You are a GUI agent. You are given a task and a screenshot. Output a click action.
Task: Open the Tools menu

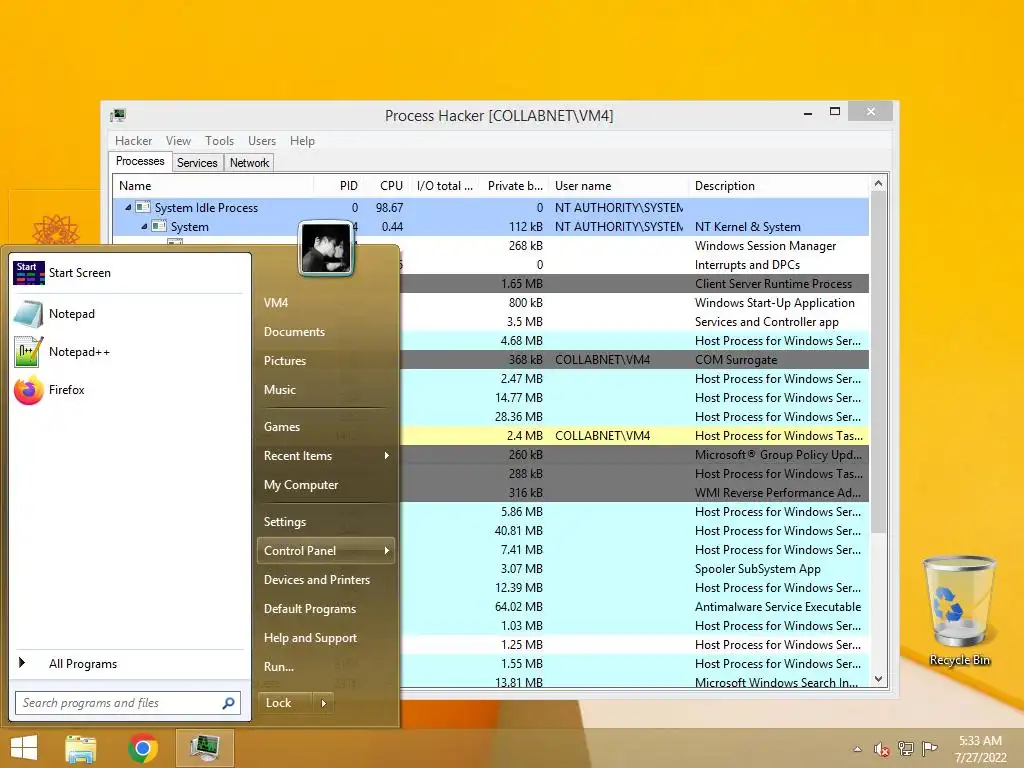219,141
